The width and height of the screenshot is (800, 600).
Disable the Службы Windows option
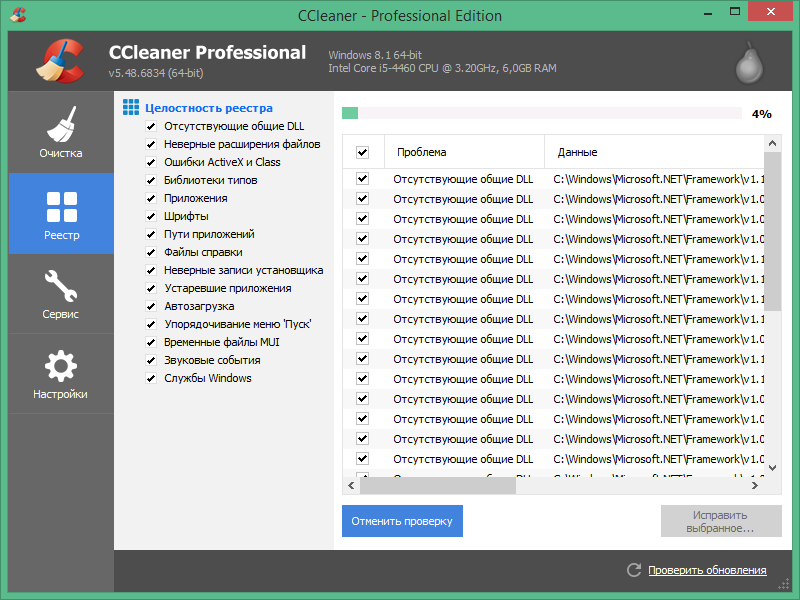[x=151, y=378]
